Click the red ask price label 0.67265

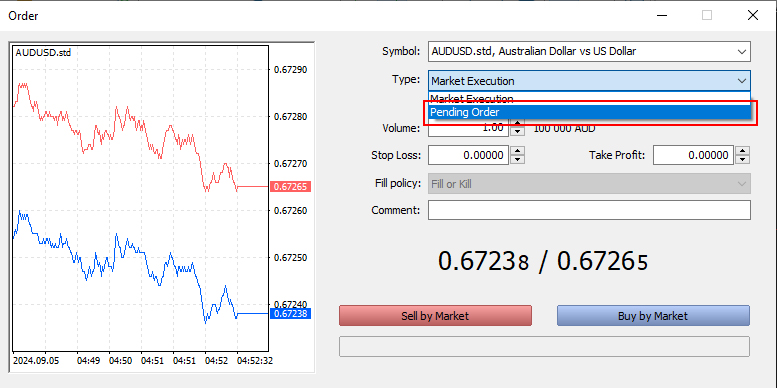290,187
